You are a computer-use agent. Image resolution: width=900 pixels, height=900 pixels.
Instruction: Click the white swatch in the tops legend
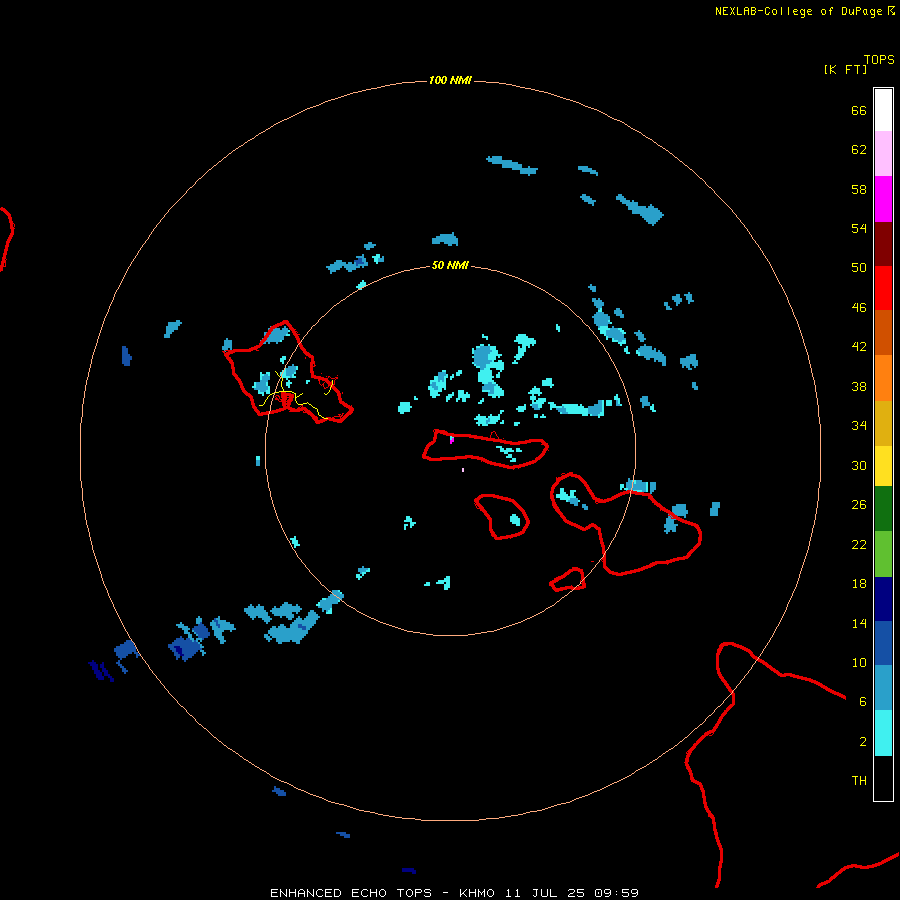pos(883,110)
